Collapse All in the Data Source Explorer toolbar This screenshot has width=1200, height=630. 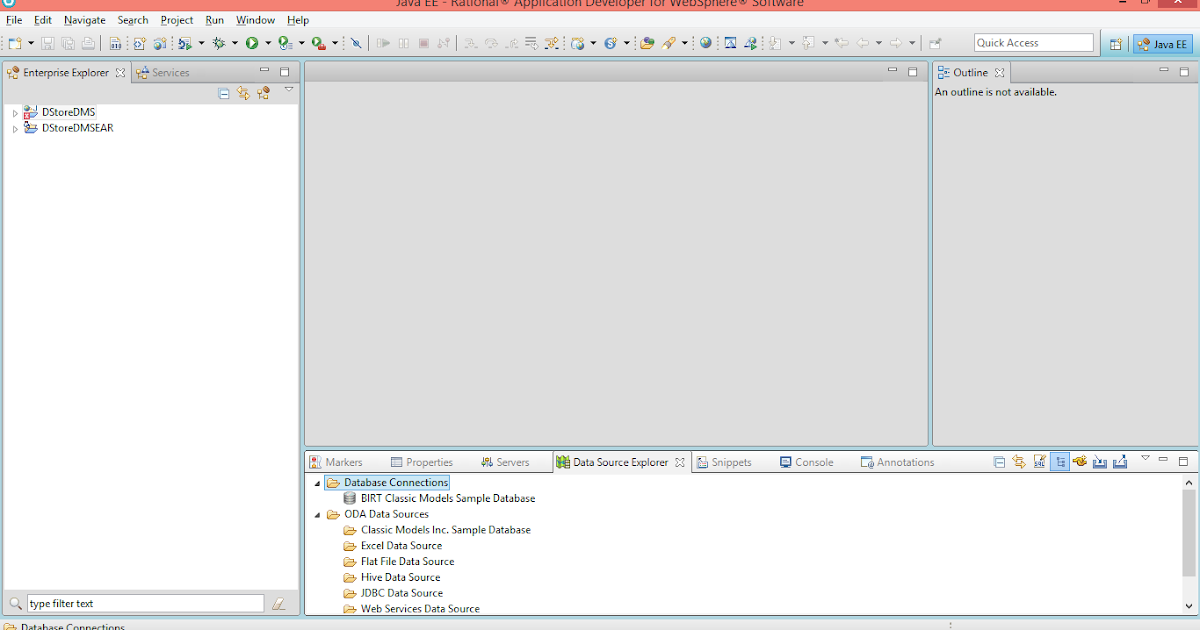[1000, 461]
